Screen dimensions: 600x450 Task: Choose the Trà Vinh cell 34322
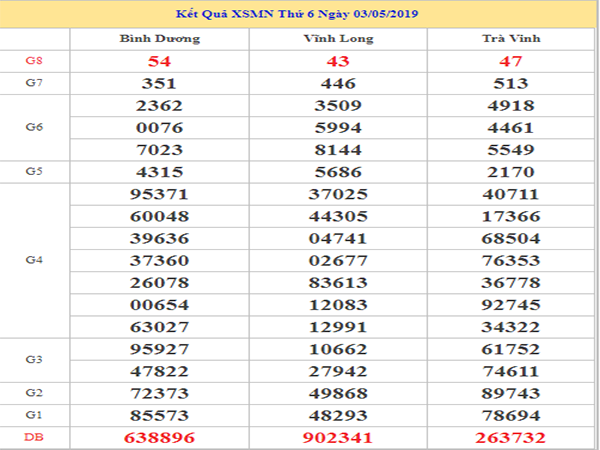(511, 327)
